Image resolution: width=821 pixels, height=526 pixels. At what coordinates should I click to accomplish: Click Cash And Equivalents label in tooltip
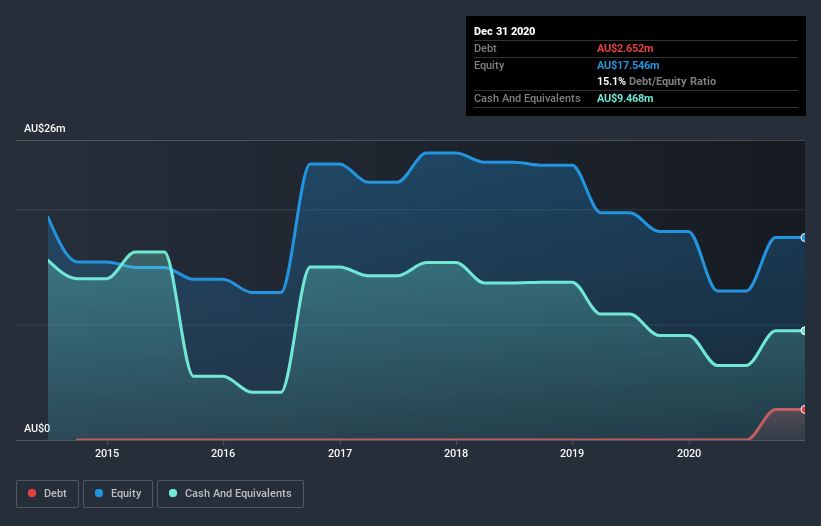pyautogui.click(x=527, y=98)
